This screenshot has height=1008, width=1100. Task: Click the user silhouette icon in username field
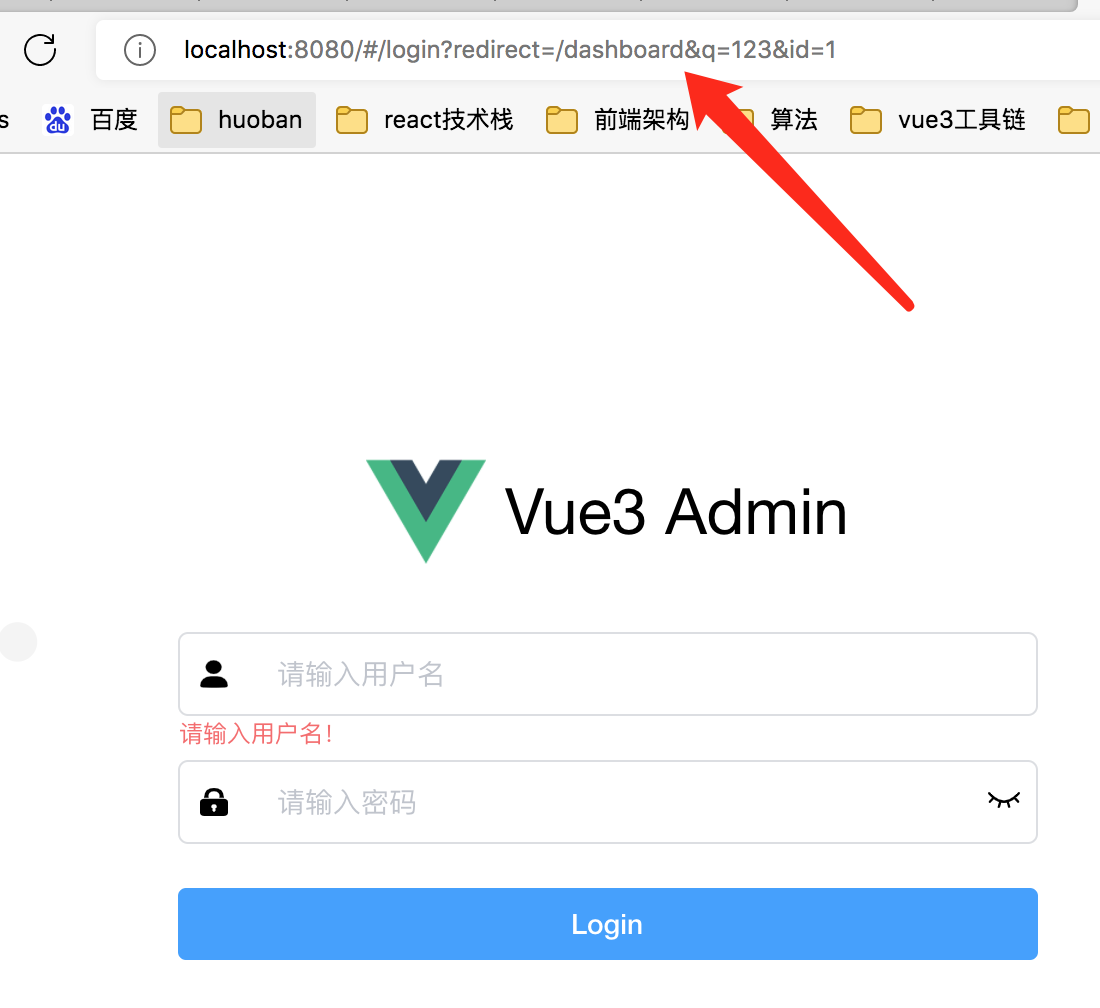(214, 674)
